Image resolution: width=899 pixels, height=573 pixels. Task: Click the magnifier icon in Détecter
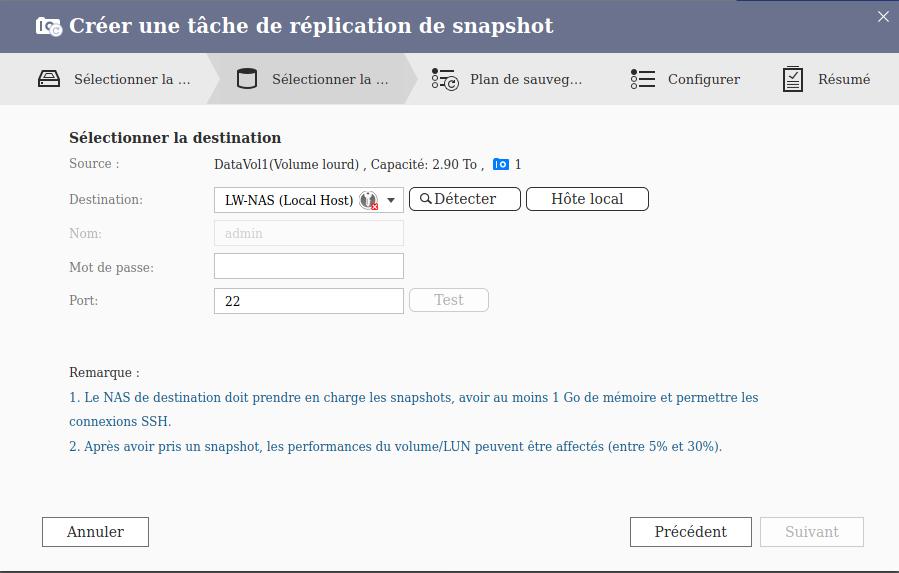tap(425, 199)
